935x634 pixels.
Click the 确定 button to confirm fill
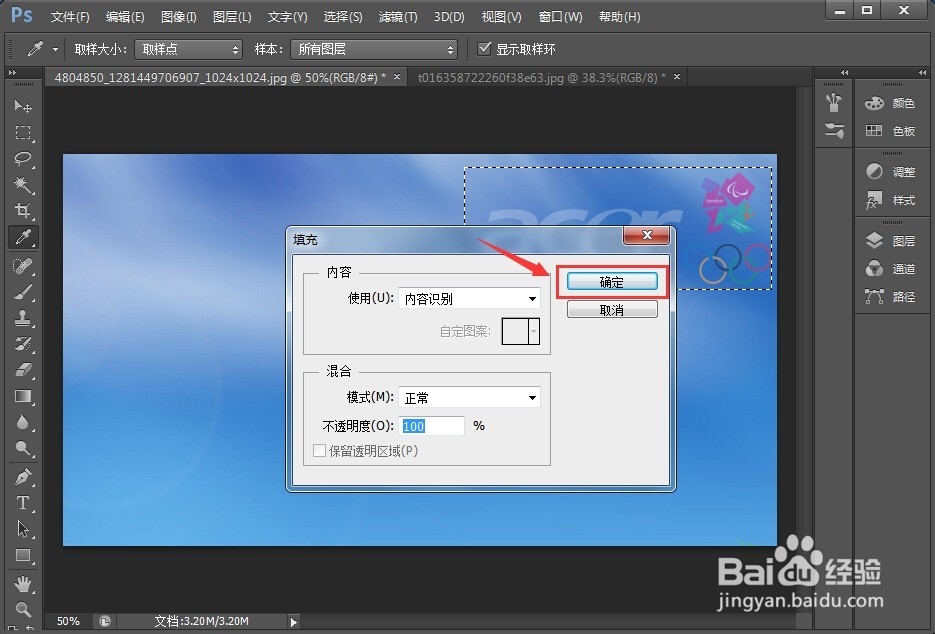611,281
